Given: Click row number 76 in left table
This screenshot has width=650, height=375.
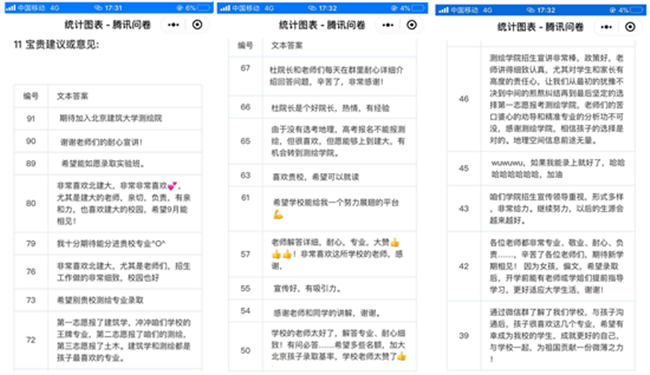Looking at the screenshot, I should pyautogui.click(x=31, y=271).
